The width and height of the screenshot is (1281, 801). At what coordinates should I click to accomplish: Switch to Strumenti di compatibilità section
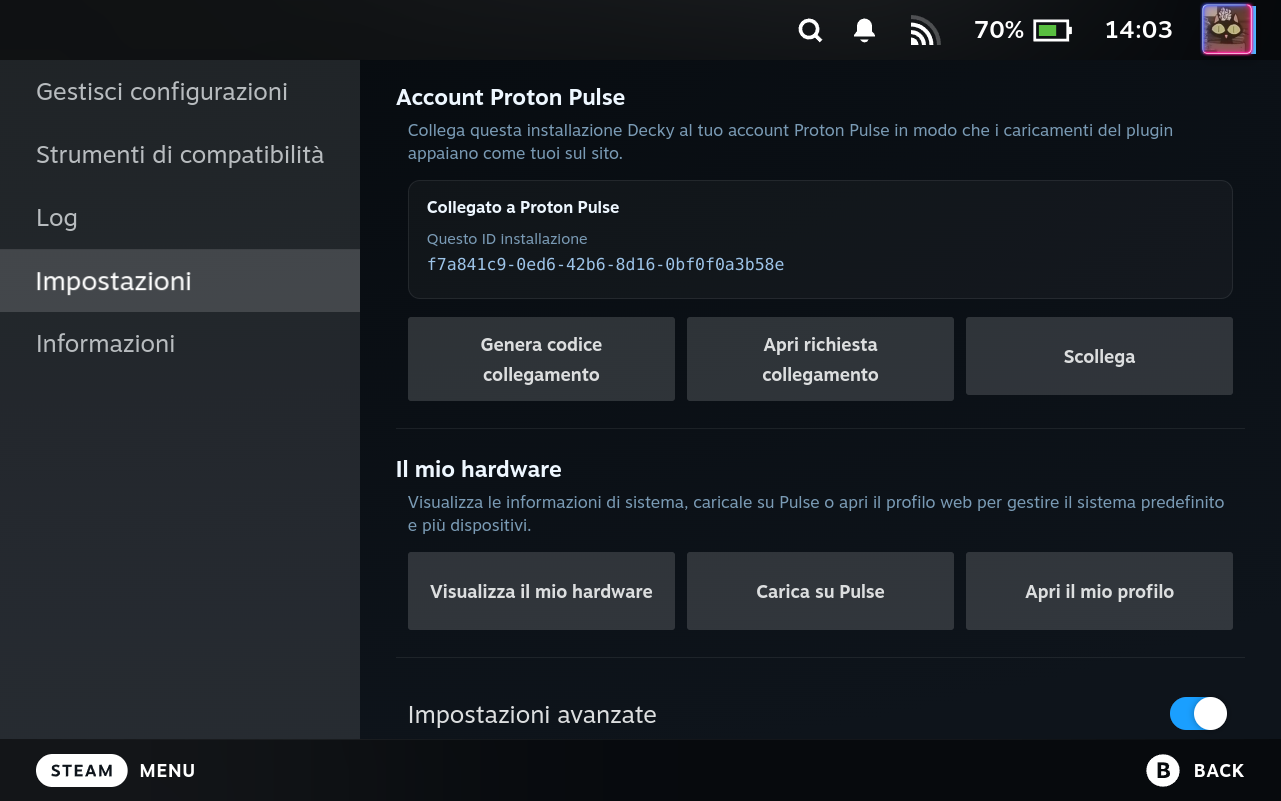180,155
